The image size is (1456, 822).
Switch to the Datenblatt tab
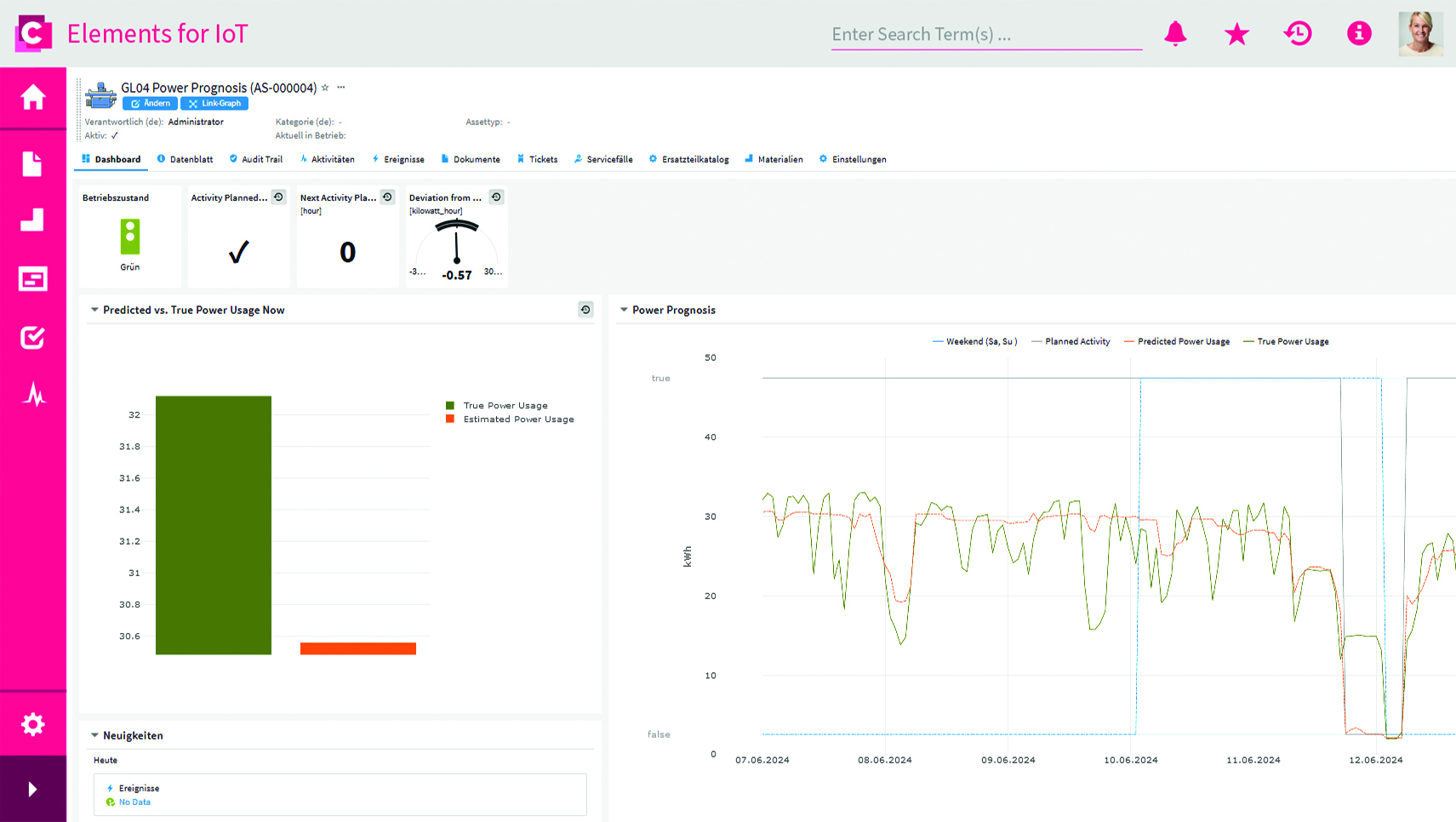(186, 160)
